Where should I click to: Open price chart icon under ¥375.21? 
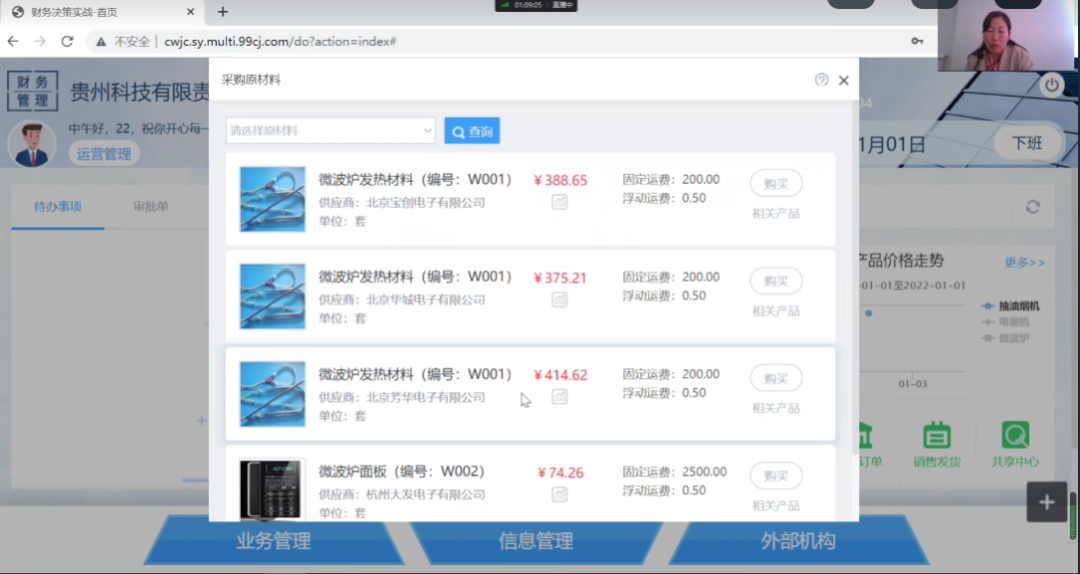pos(560,299)
